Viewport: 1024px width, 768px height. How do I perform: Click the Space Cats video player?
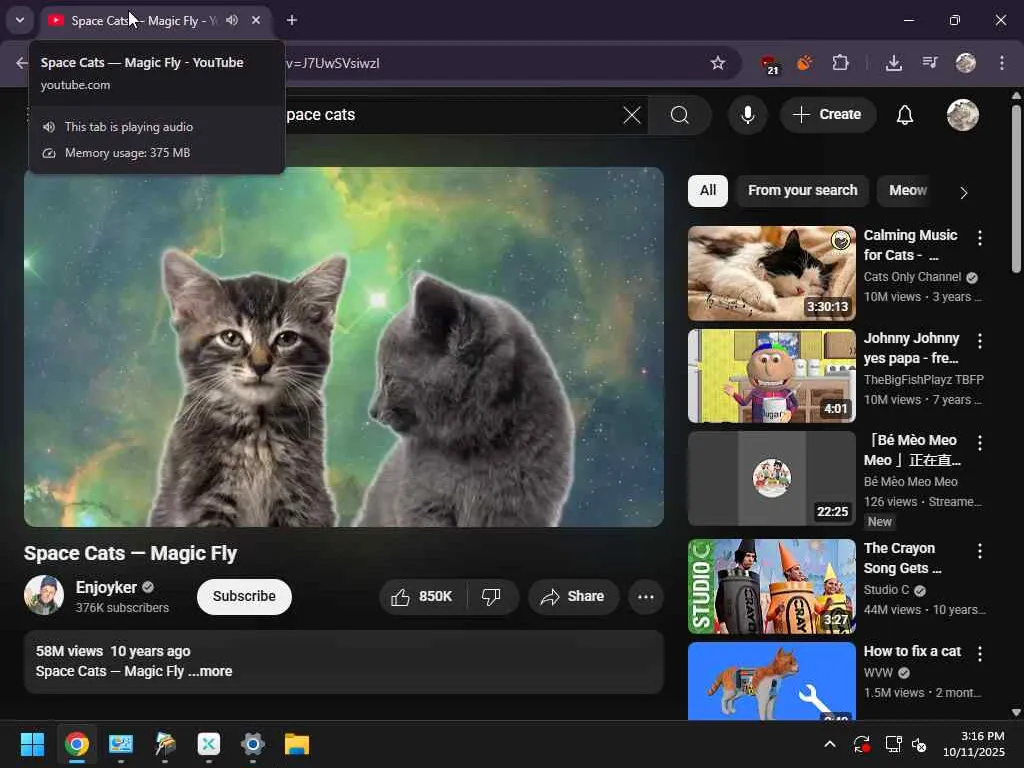(344, 347)
